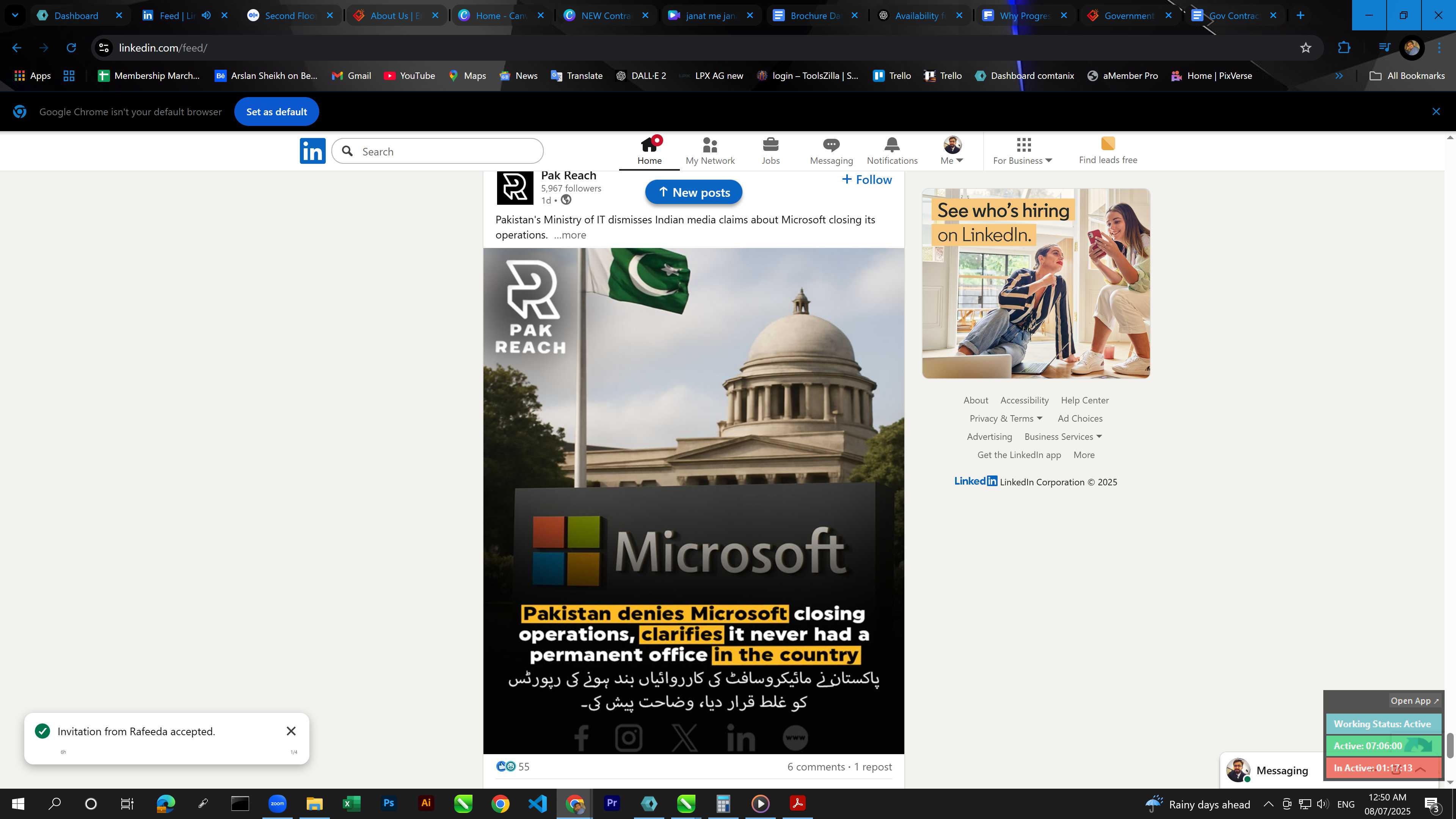Open the Accessibility footer link

pos(1024,400)
